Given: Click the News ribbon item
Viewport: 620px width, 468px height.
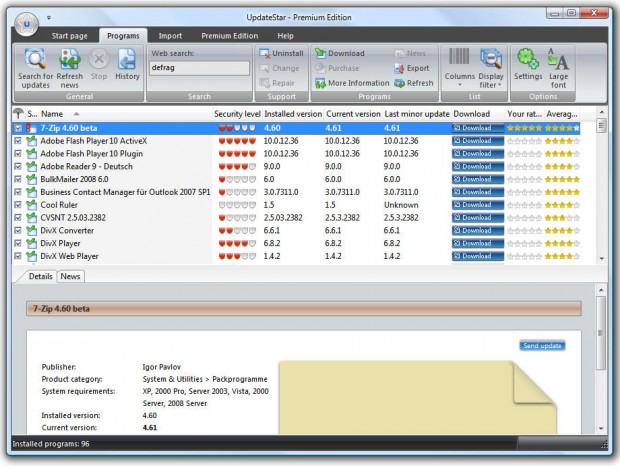Looking at the screenshot, I should pos(410,53).
